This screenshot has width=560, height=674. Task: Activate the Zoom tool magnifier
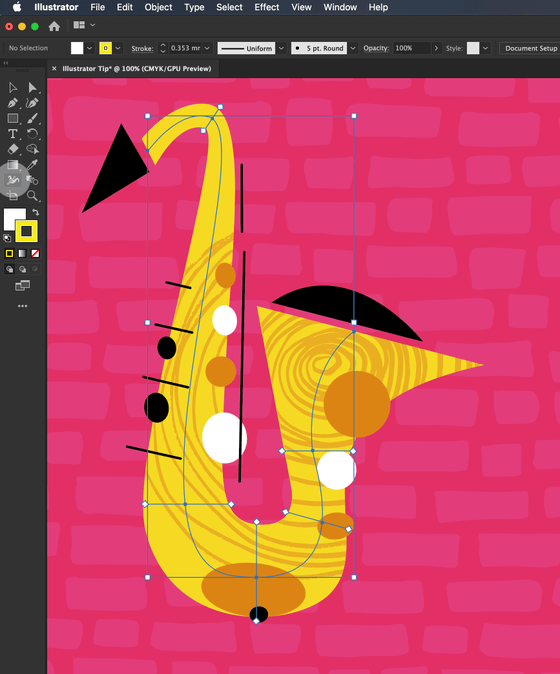[x=32, y=196]
